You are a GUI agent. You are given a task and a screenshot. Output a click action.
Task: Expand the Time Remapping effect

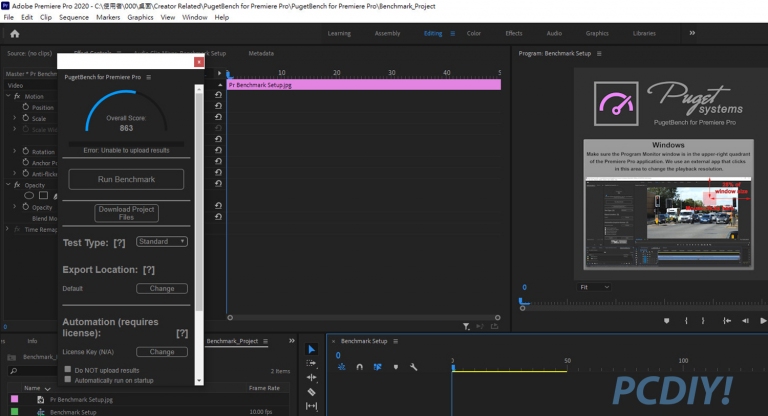click(7, 229)
